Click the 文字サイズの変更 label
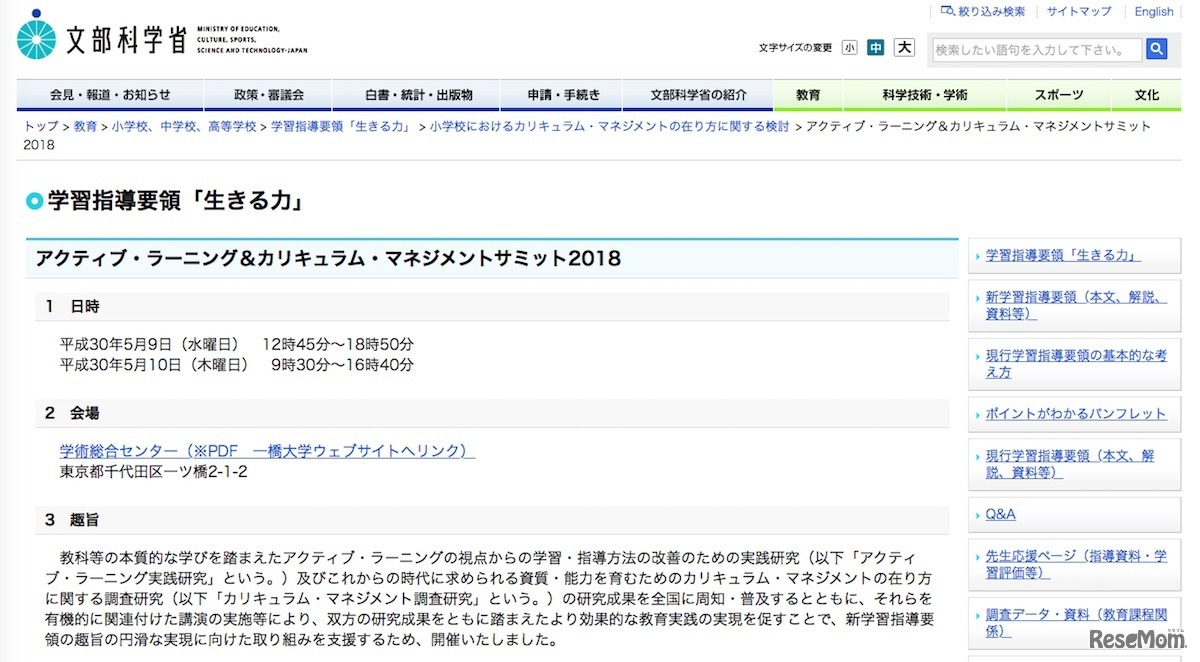Viewport: 1200px width, 662px height. [795, 47]
